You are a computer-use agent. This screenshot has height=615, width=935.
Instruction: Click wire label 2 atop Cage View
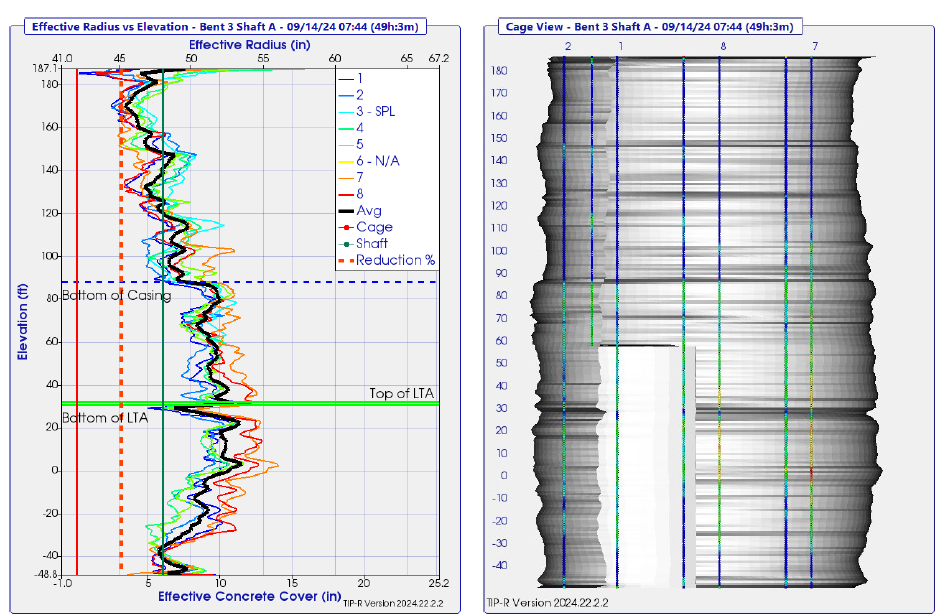point(567,47)
